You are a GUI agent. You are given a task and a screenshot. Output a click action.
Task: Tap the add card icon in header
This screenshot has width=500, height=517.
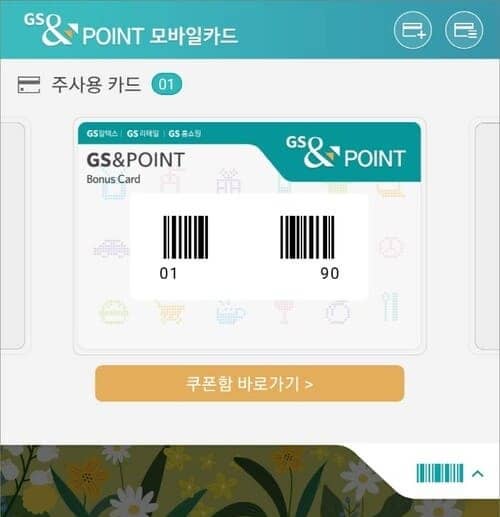pos(413,30)
